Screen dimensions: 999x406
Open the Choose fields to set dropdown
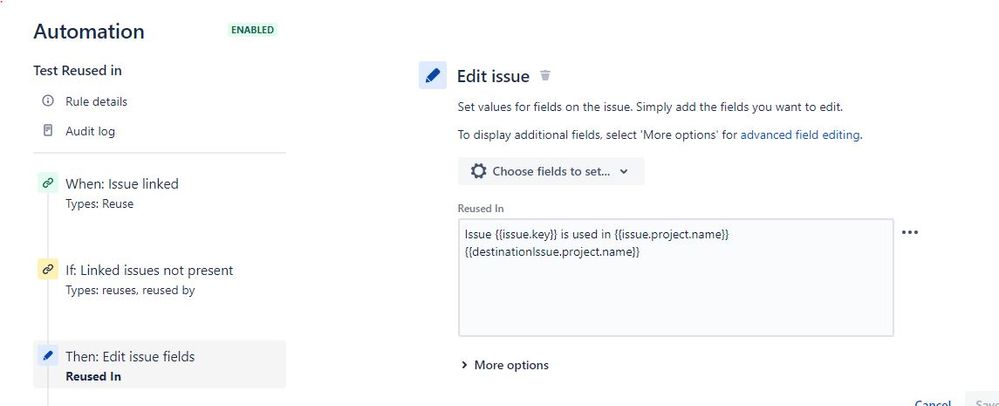[550, 171]
